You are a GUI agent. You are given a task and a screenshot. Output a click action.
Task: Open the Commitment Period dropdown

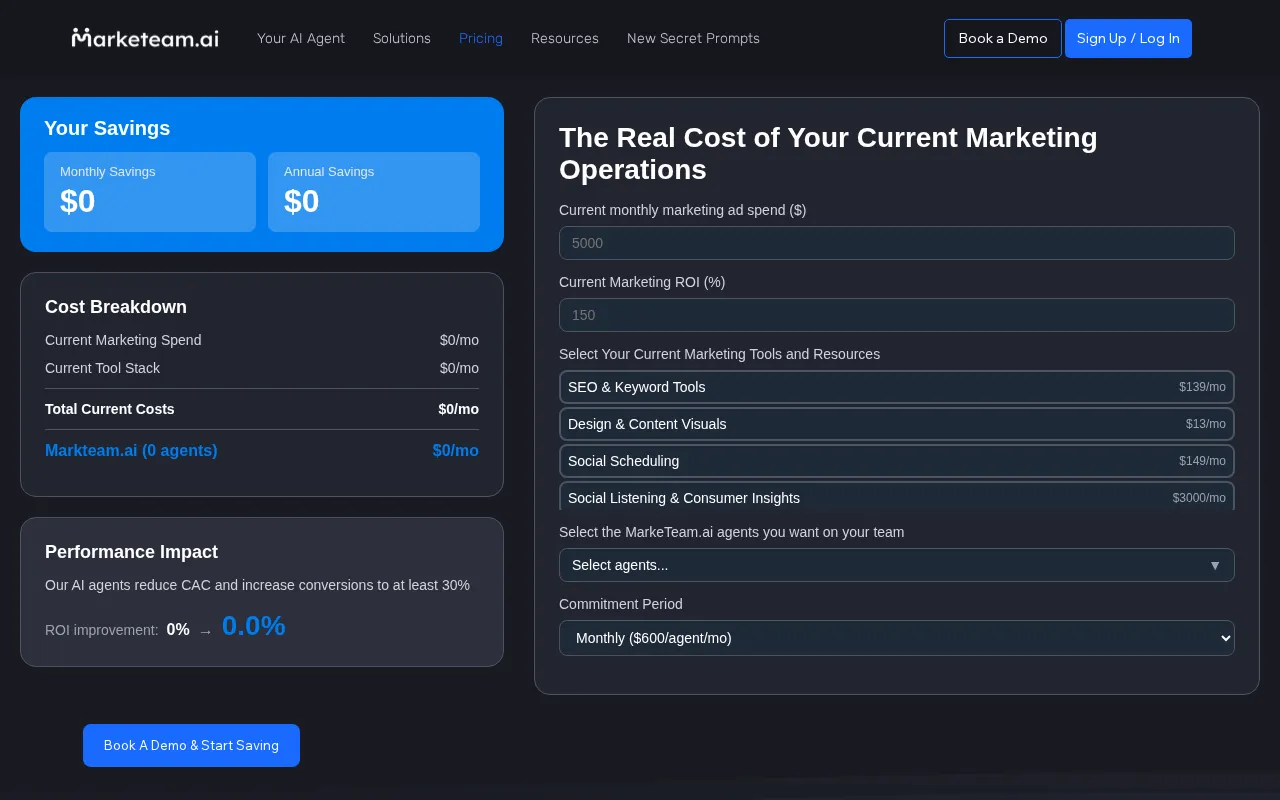pyautogui.click(x=897, y=638)
